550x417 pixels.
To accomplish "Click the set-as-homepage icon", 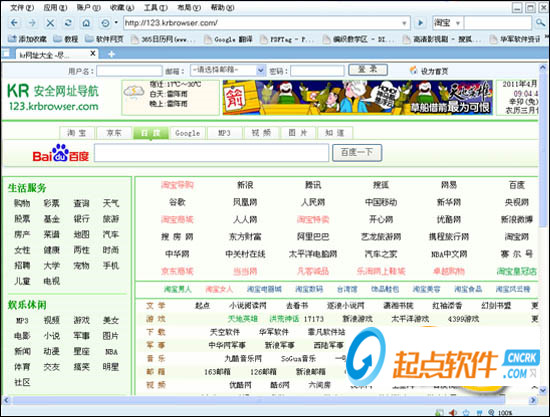I will pyautogui.click(x=414, y=70).
